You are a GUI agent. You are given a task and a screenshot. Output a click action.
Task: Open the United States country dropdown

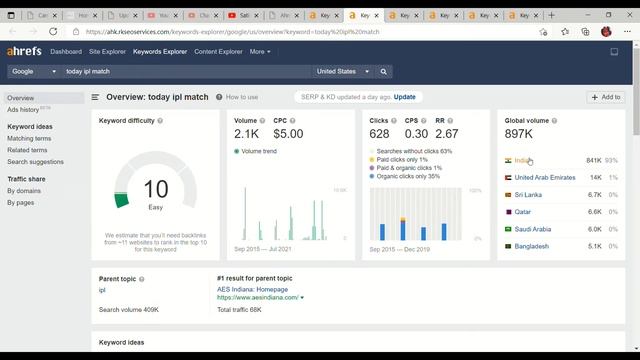pyautogui.click(x=343, y=71)
